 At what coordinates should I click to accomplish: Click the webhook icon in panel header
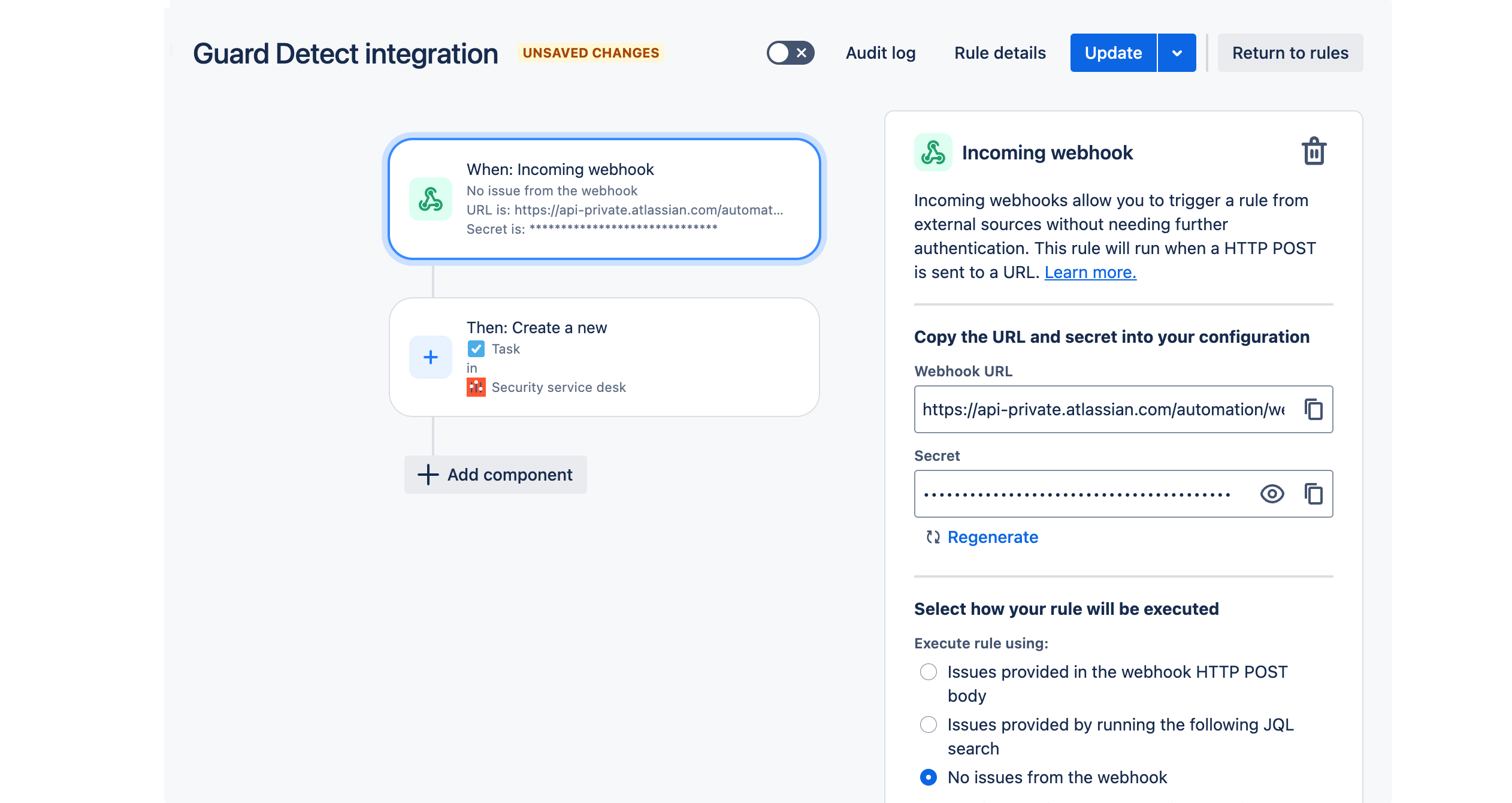tap(933, 152)
